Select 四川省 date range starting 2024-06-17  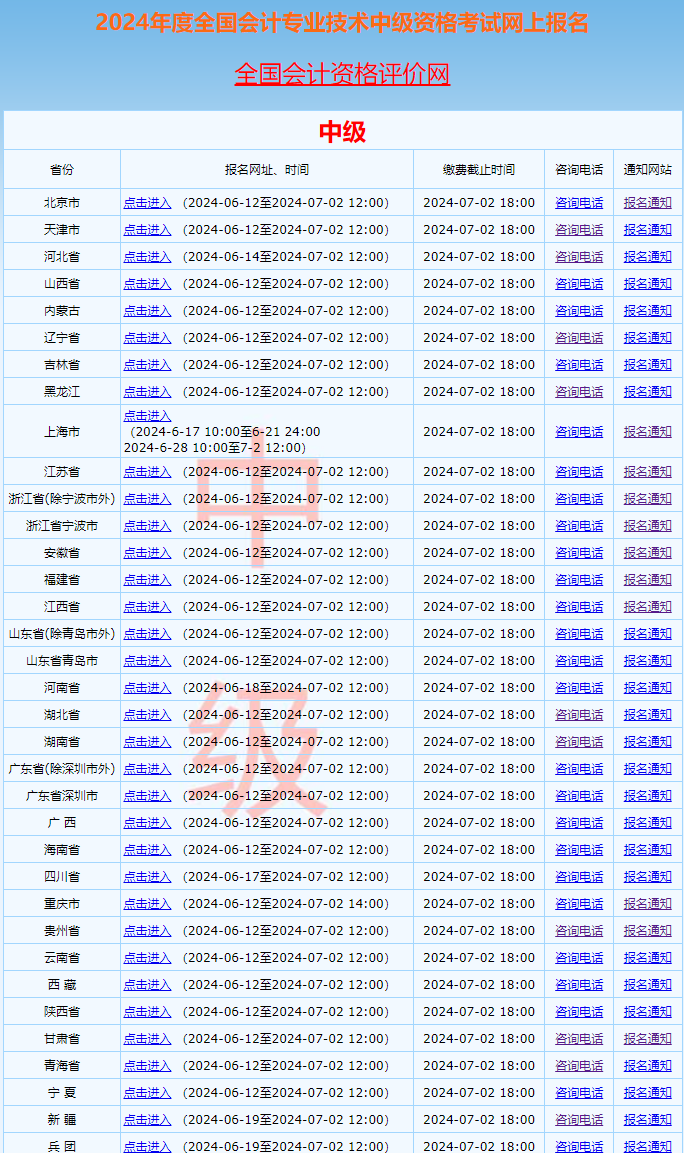(x=286, y=877)
